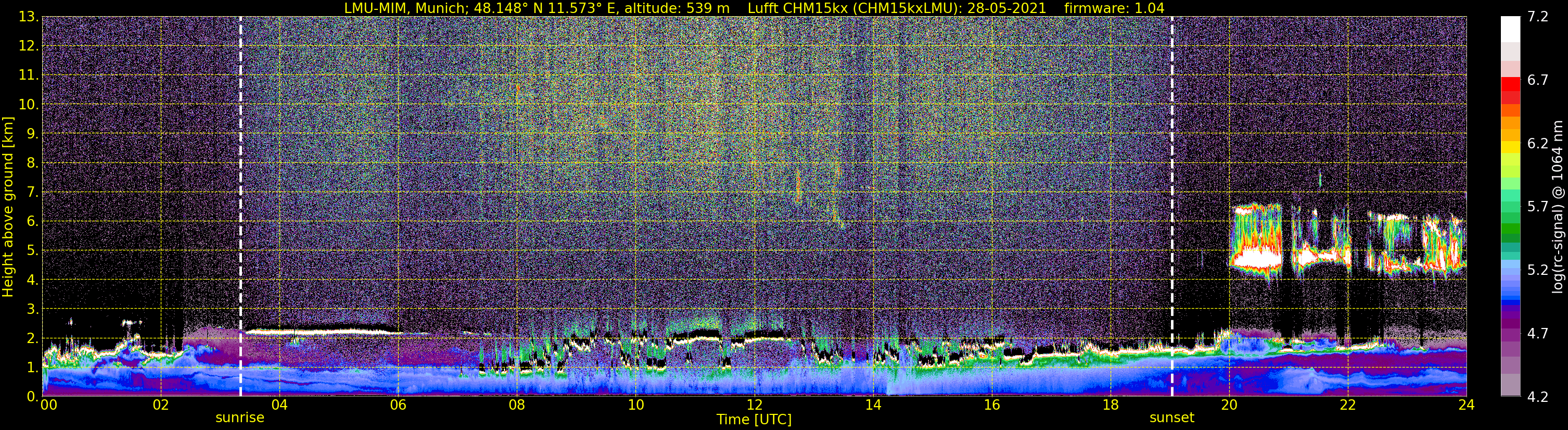Click the white dashed sunset marker line
This screenshot has width=1568, height=430.
click(x=1172, y=207)
